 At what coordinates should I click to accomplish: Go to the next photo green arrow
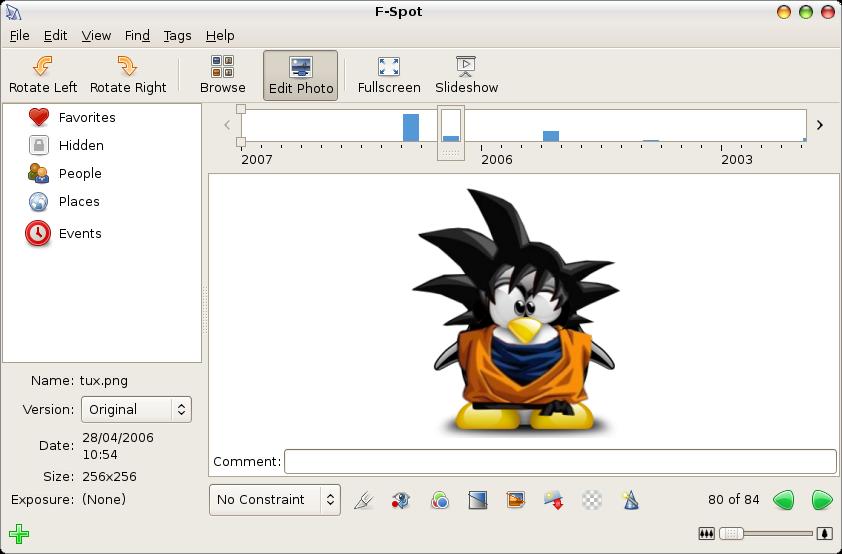tap(822, 500)
